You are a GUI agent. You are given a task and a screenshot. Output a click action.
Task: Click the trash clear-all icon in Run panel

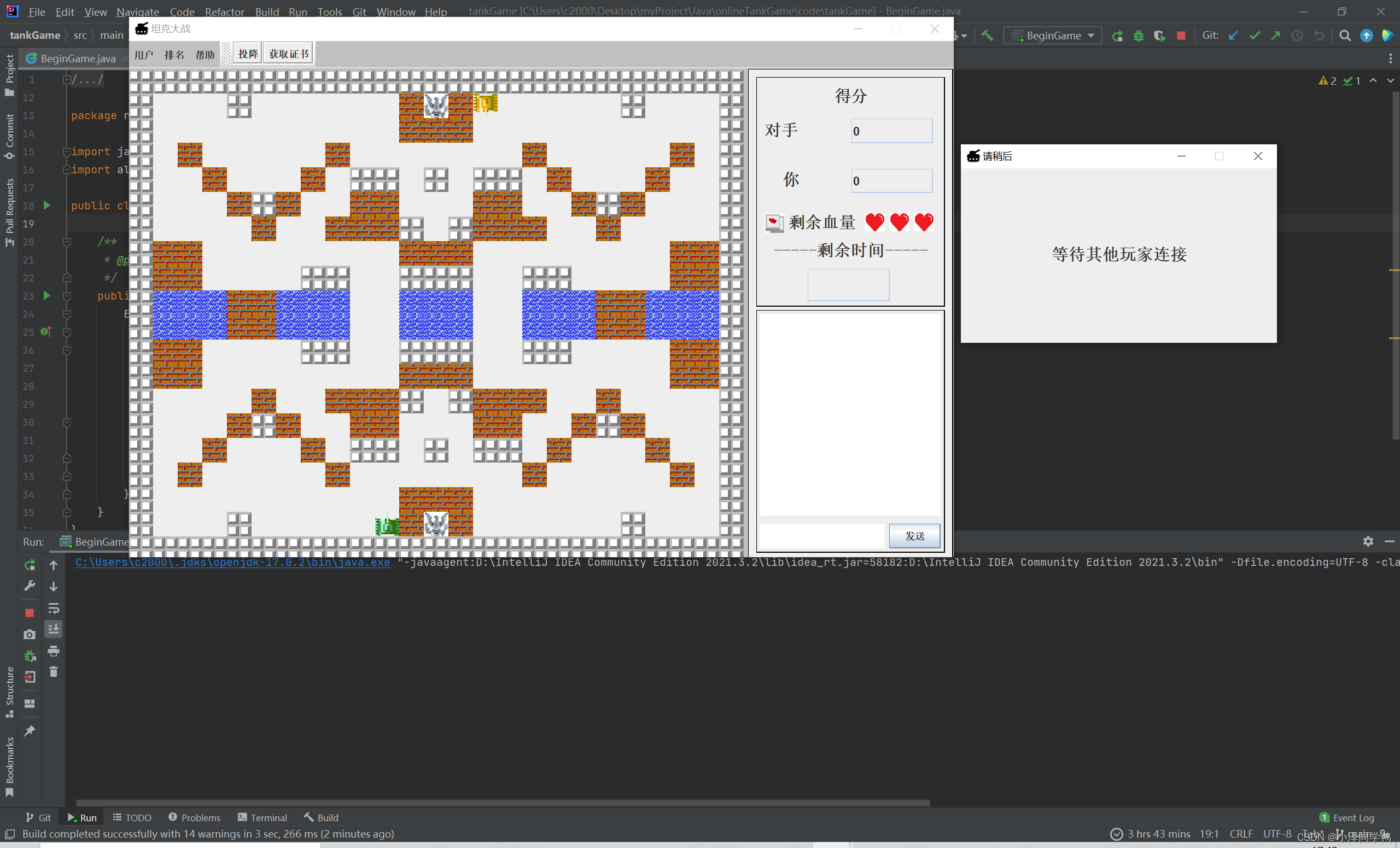click(x=54, y=672)
